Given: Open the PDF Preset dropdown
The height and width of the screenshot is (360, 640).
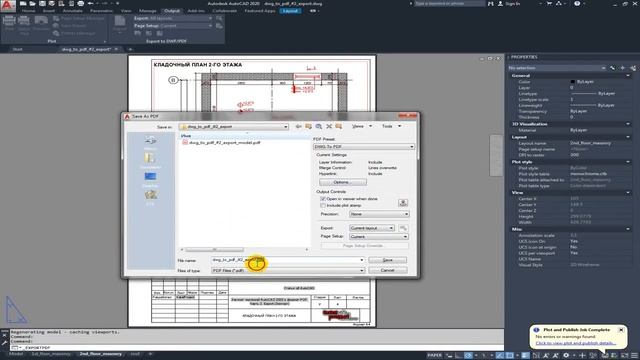Looking at the screenshot, I should [x=364, y=147].
